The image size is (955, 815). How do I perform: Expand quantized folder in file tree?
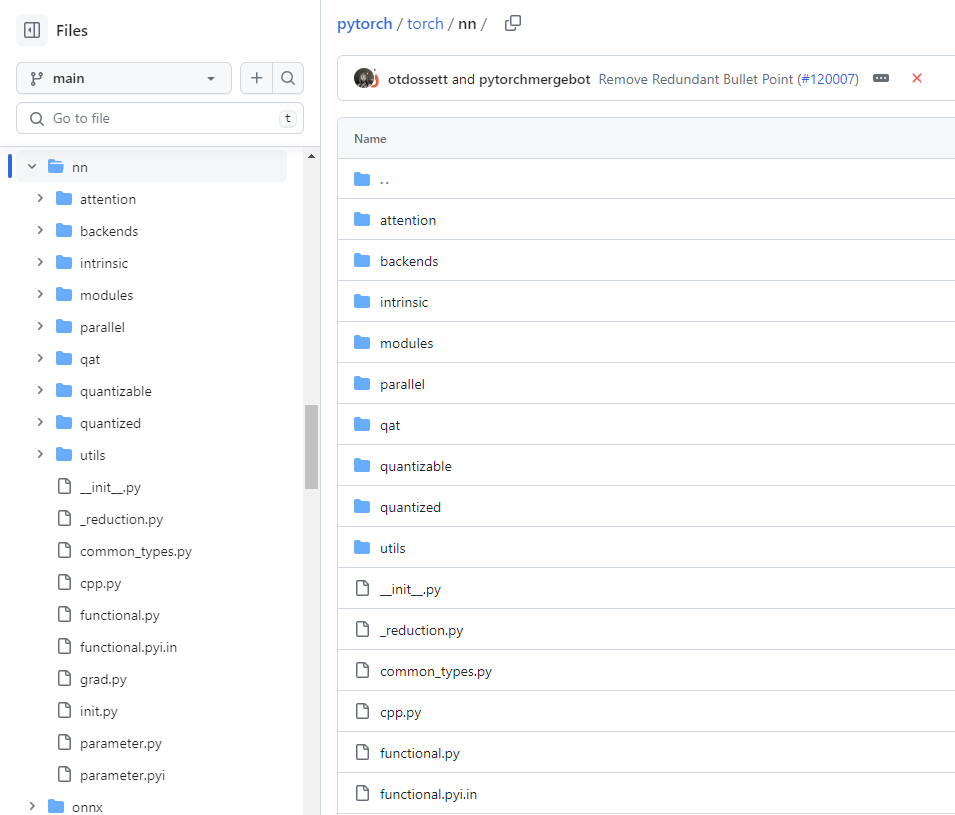point(40,422)
